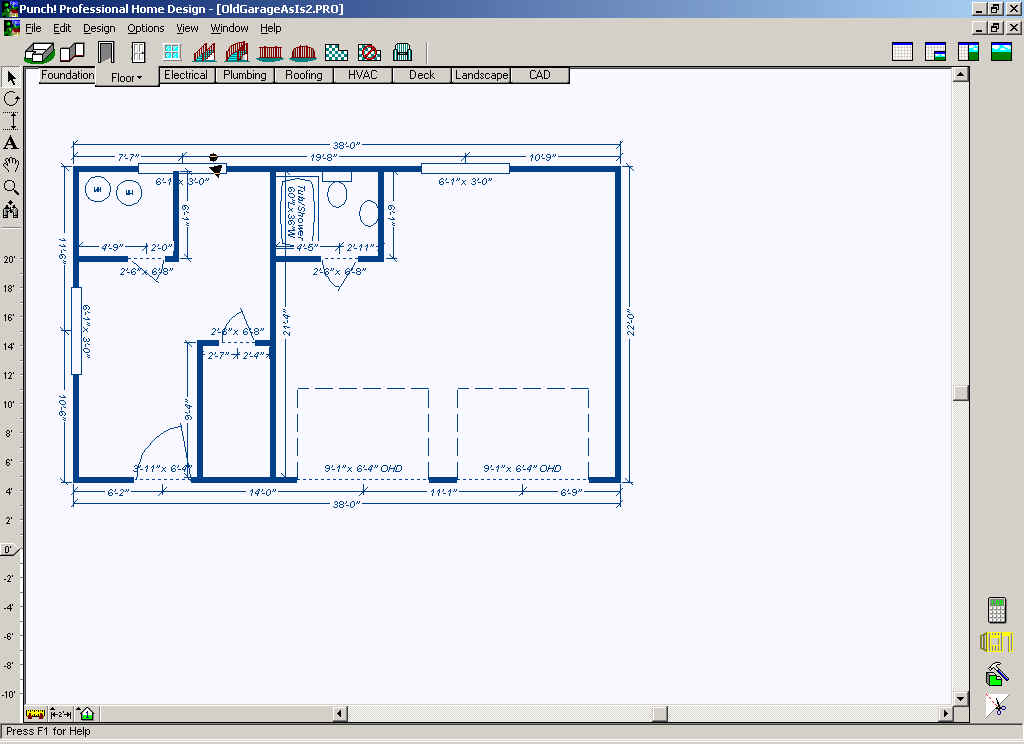The width and height of the screenshot is (1024, 744).
Task: Switch to full 3D landscape view
Action: (x=1001, y=52)
